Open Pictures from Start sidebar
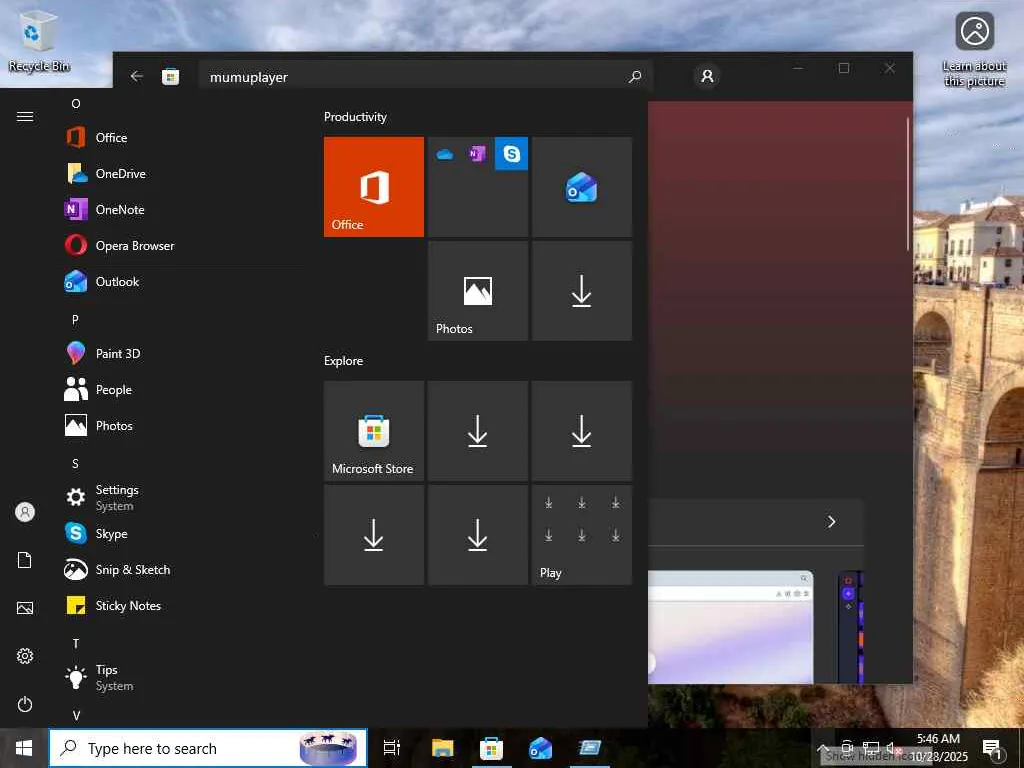Screen dimensions: 1024x768 tap(25, 608)
